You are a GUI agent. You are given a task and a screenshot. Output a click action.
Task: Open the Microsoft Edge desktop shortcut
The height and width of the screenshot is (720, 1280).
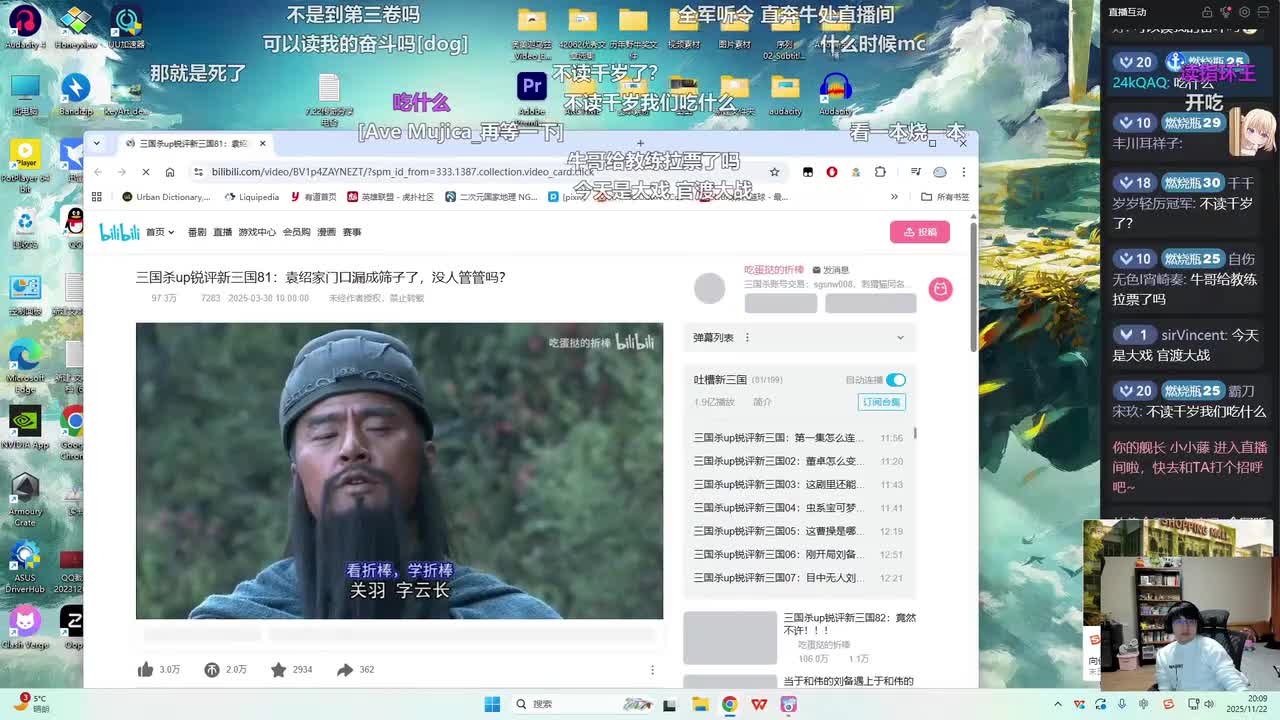[25, 362]
